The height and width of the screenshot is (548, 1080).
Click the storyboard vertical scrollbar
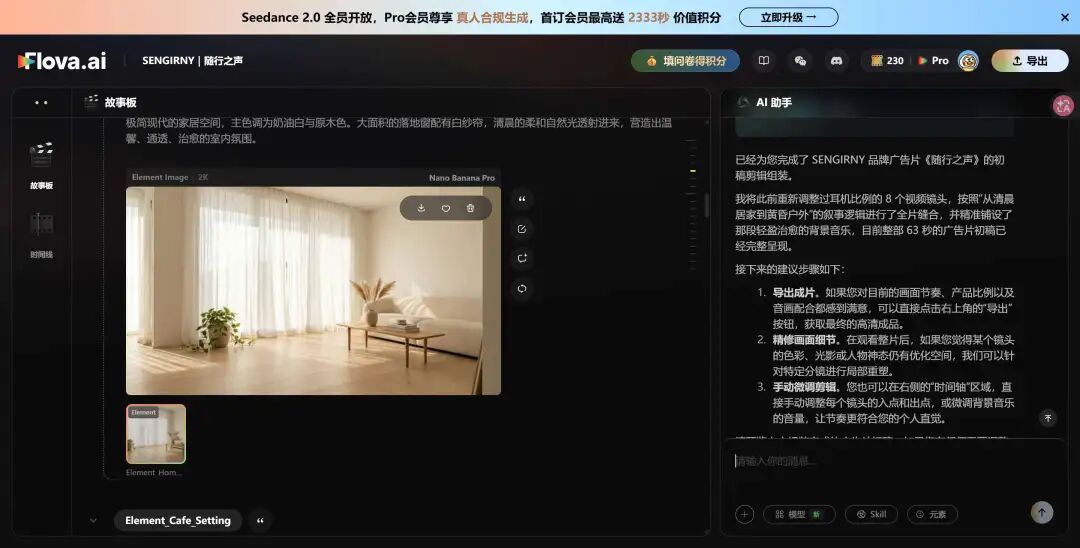pyautogui.click(x=705, y=205)
